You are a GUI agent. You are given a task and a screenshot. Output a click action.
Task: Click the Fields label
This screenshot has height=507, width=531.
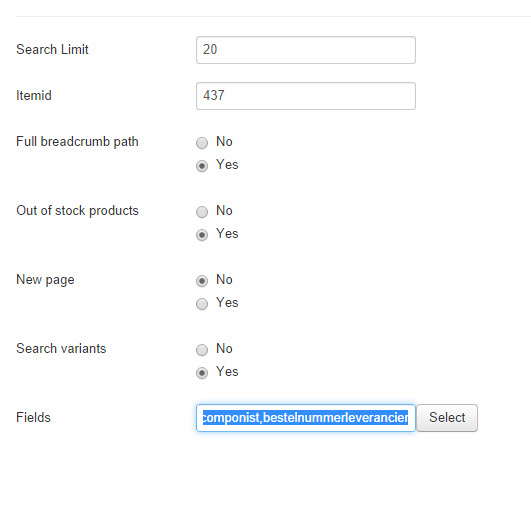coord(33,417)
